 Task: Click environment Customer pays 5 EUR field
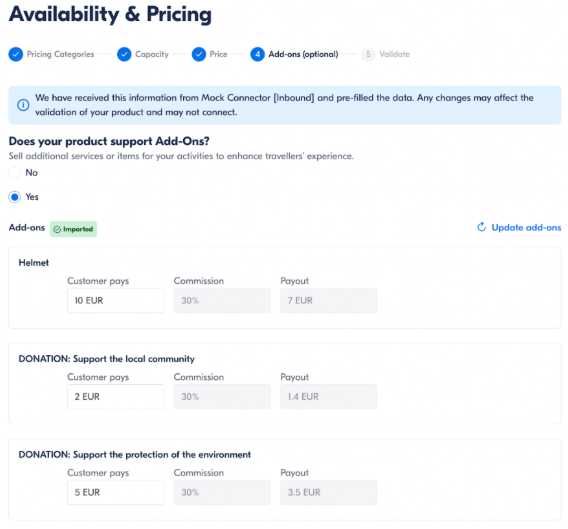[x=116, y=492]
